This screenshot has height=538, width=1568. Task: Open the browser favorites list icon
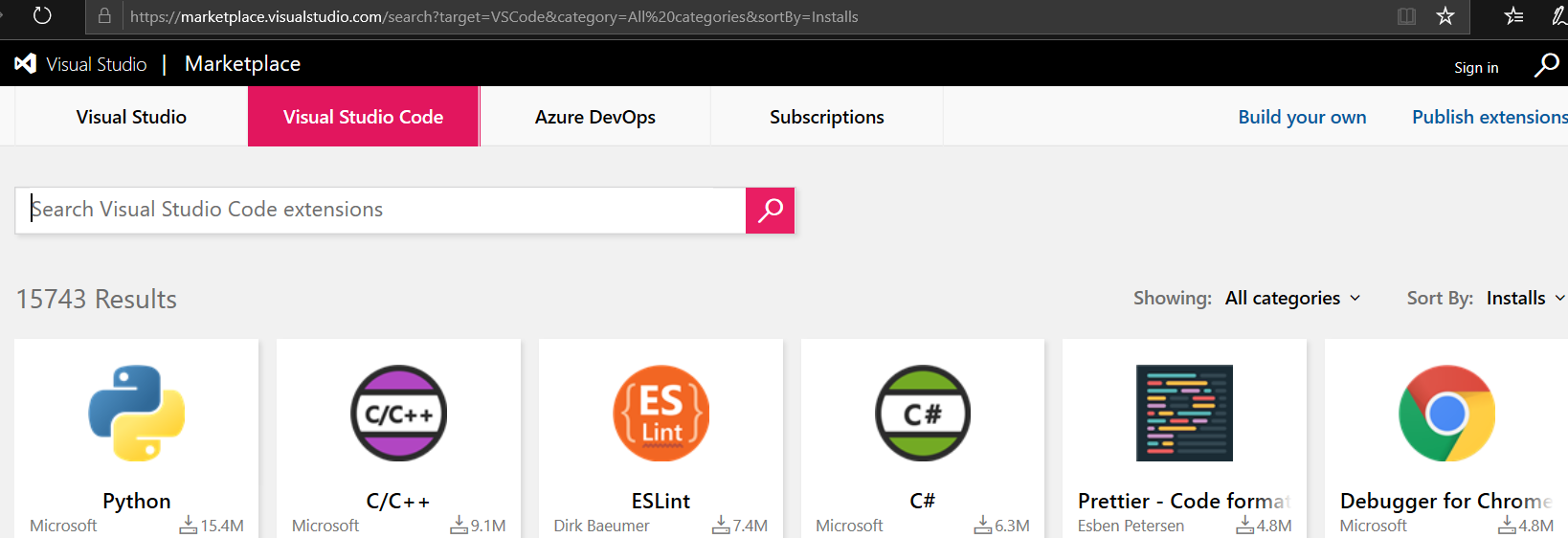point(1513,16)
